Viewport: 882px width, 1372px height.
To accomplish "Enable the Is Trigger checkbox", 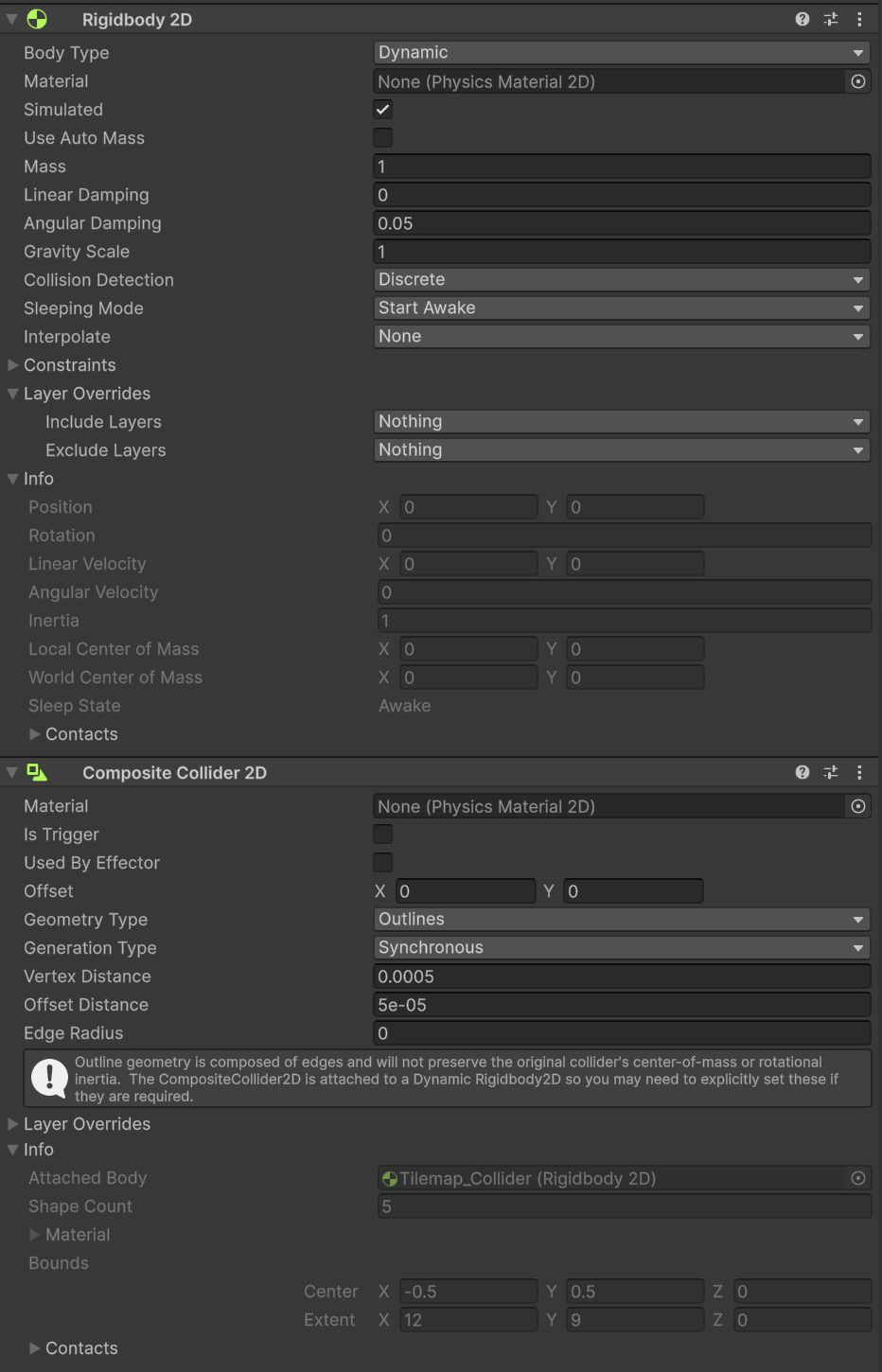I will pyautogui.click(x=383, y=835).
